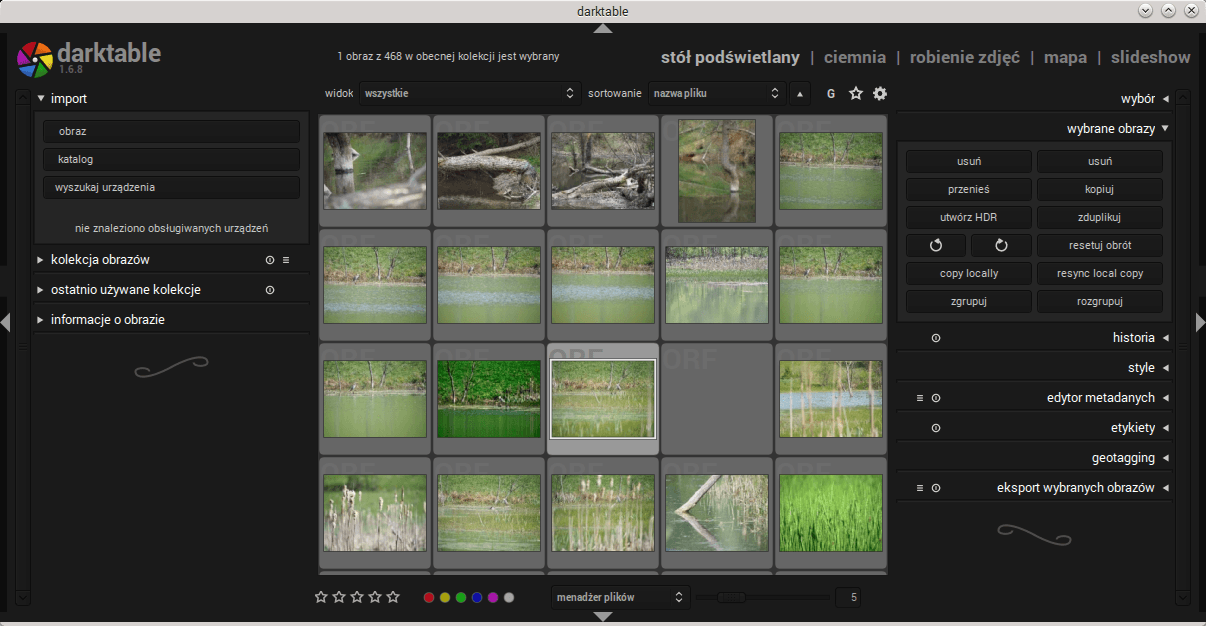Expand ostatnio używane kolekcje module

[41, 290]
